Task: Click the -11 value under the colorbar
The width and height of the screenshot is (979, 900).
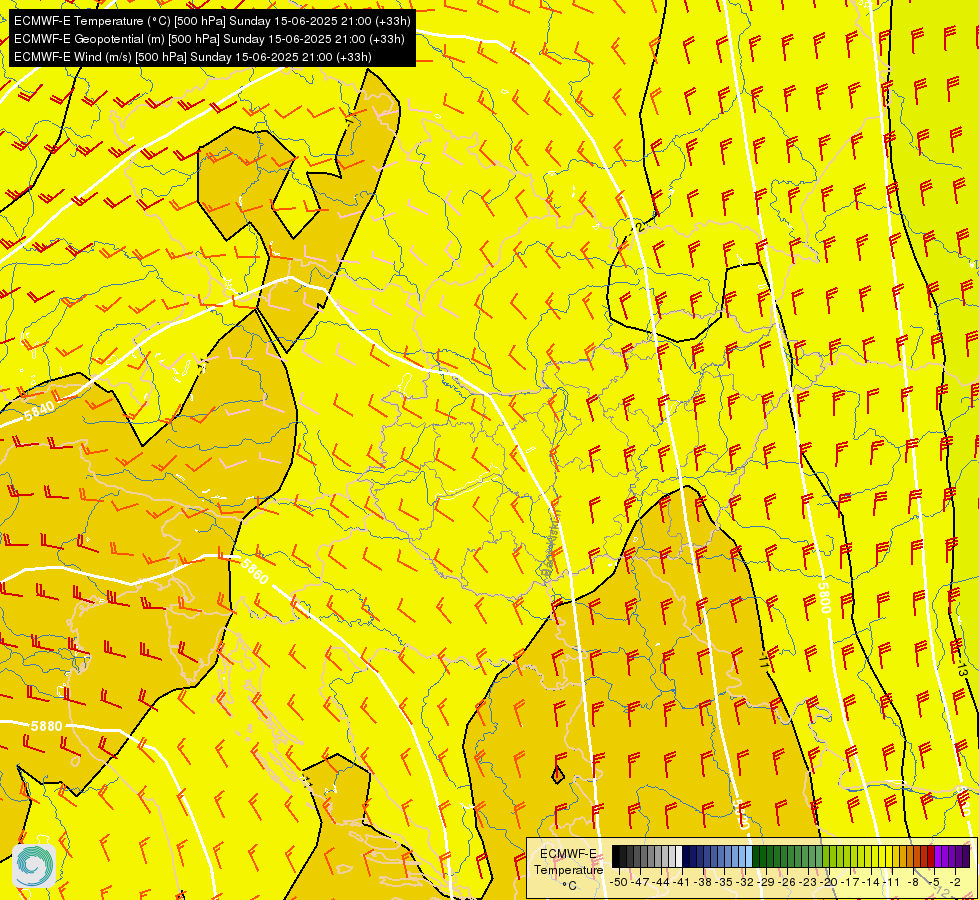Action: click(x=892, y=882)
